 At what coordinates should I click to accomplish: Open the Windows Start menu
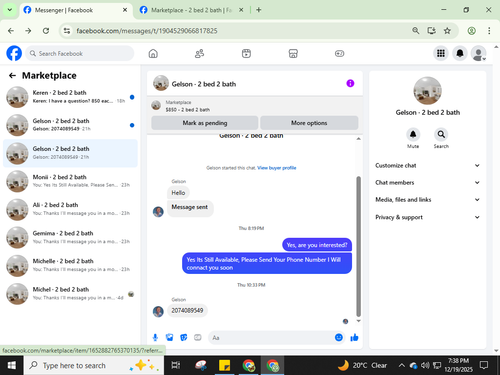(x=12, y=365)
